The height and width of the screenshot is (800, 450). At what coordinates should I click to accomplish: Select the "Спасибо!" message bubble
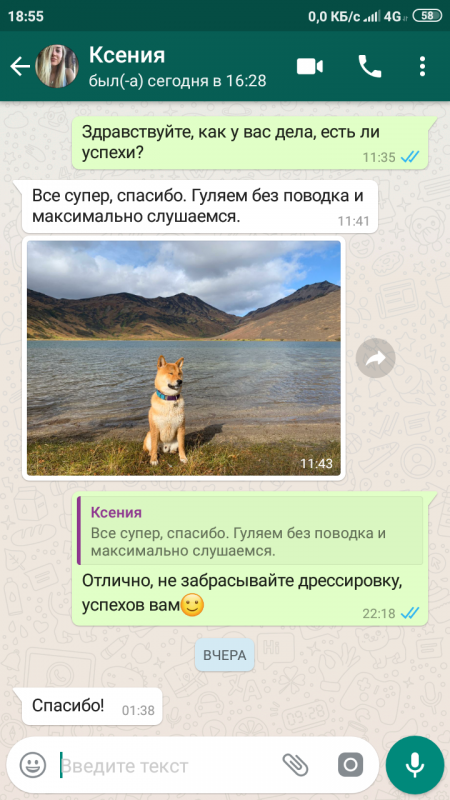[92, 707]
